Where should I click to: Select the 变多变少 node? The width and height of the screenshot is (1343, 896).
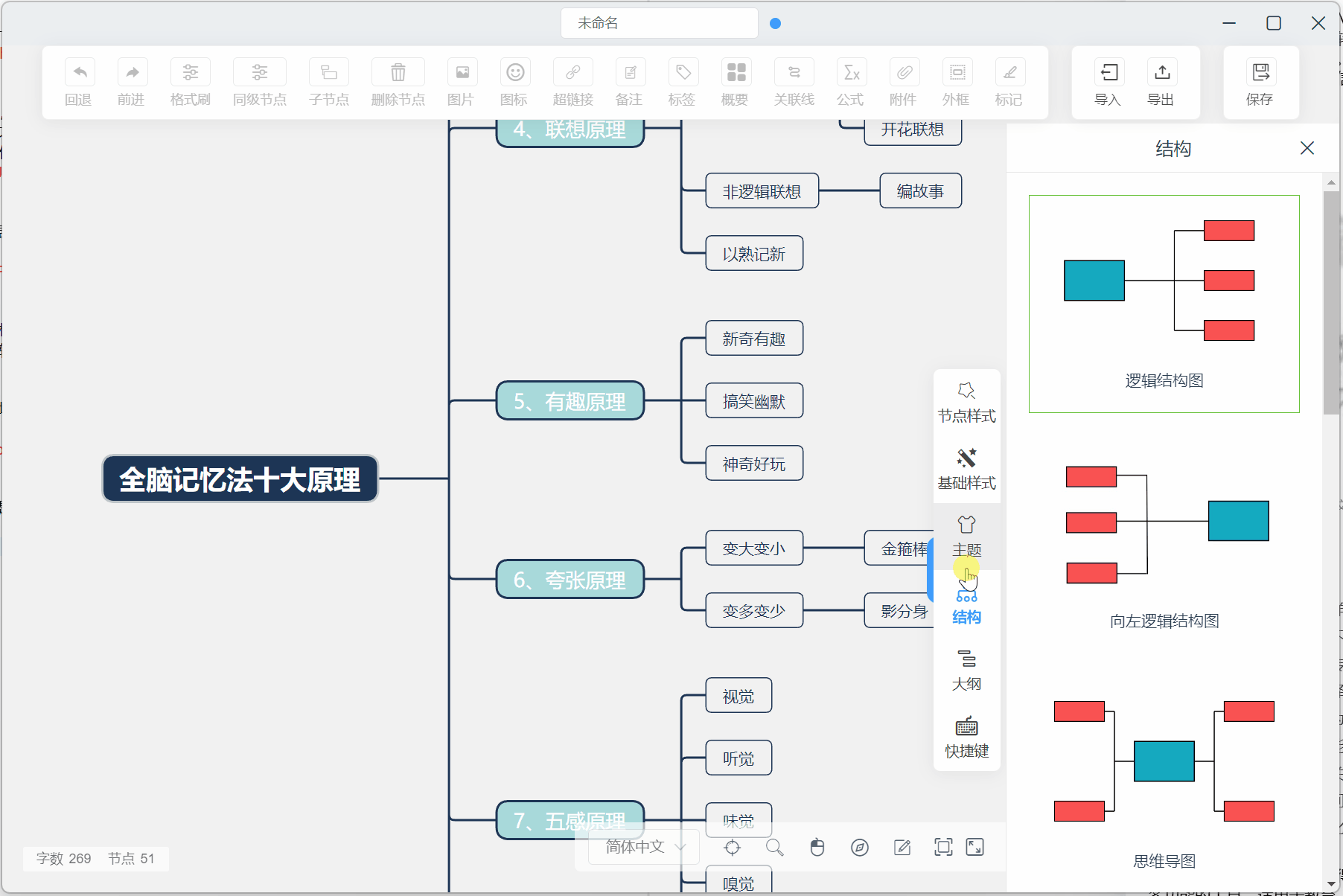[754, 611]
